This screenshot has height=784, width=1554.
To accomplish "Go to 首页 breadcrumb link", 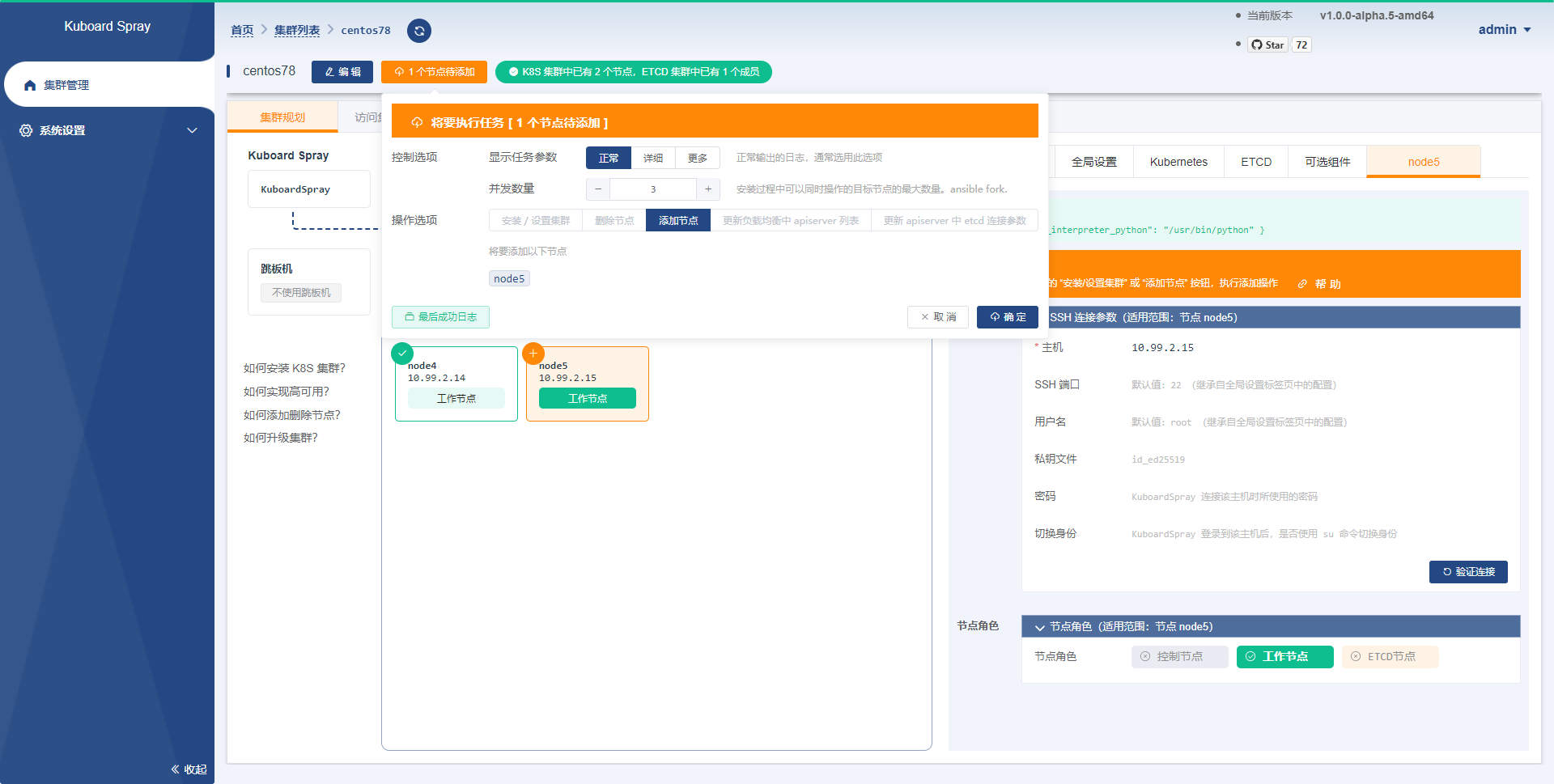I will click(x=242, y=30).
